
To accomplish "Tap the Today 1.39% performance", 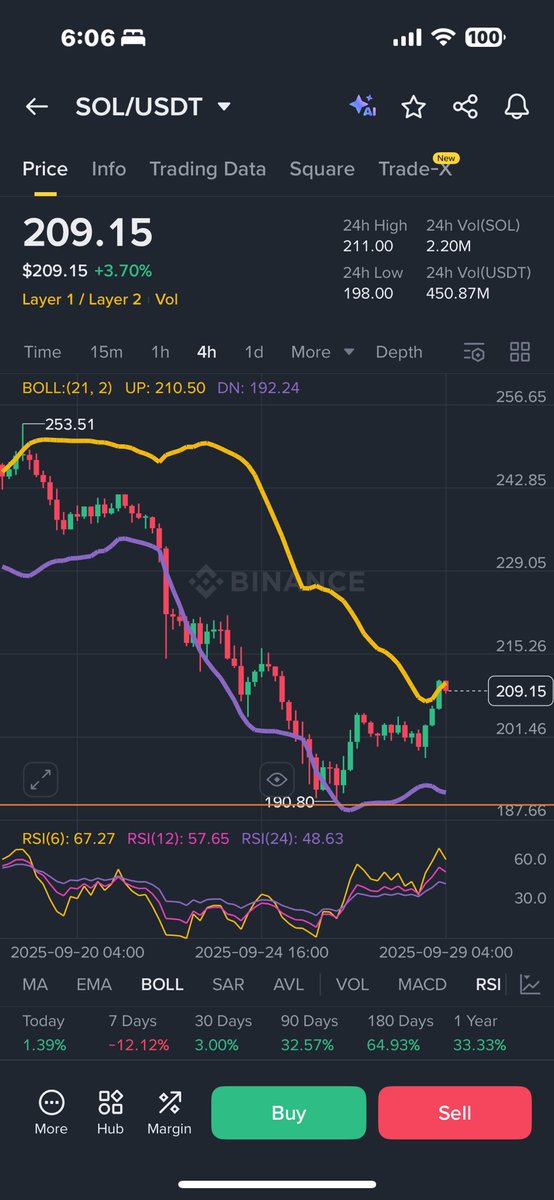I will 43,1033.
